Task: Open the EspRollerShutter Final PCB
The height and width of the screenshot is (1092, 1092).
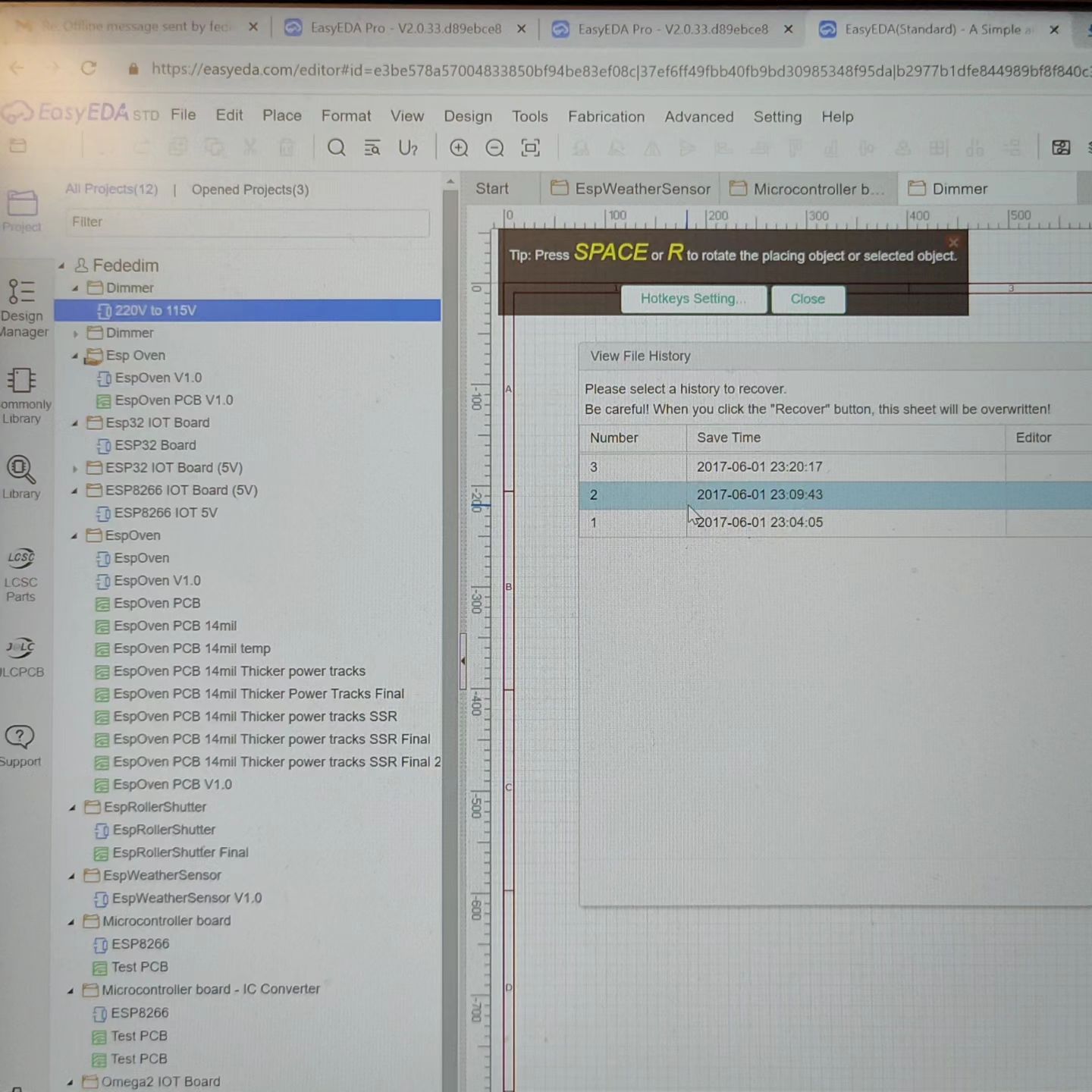Action: pos(180,853)
